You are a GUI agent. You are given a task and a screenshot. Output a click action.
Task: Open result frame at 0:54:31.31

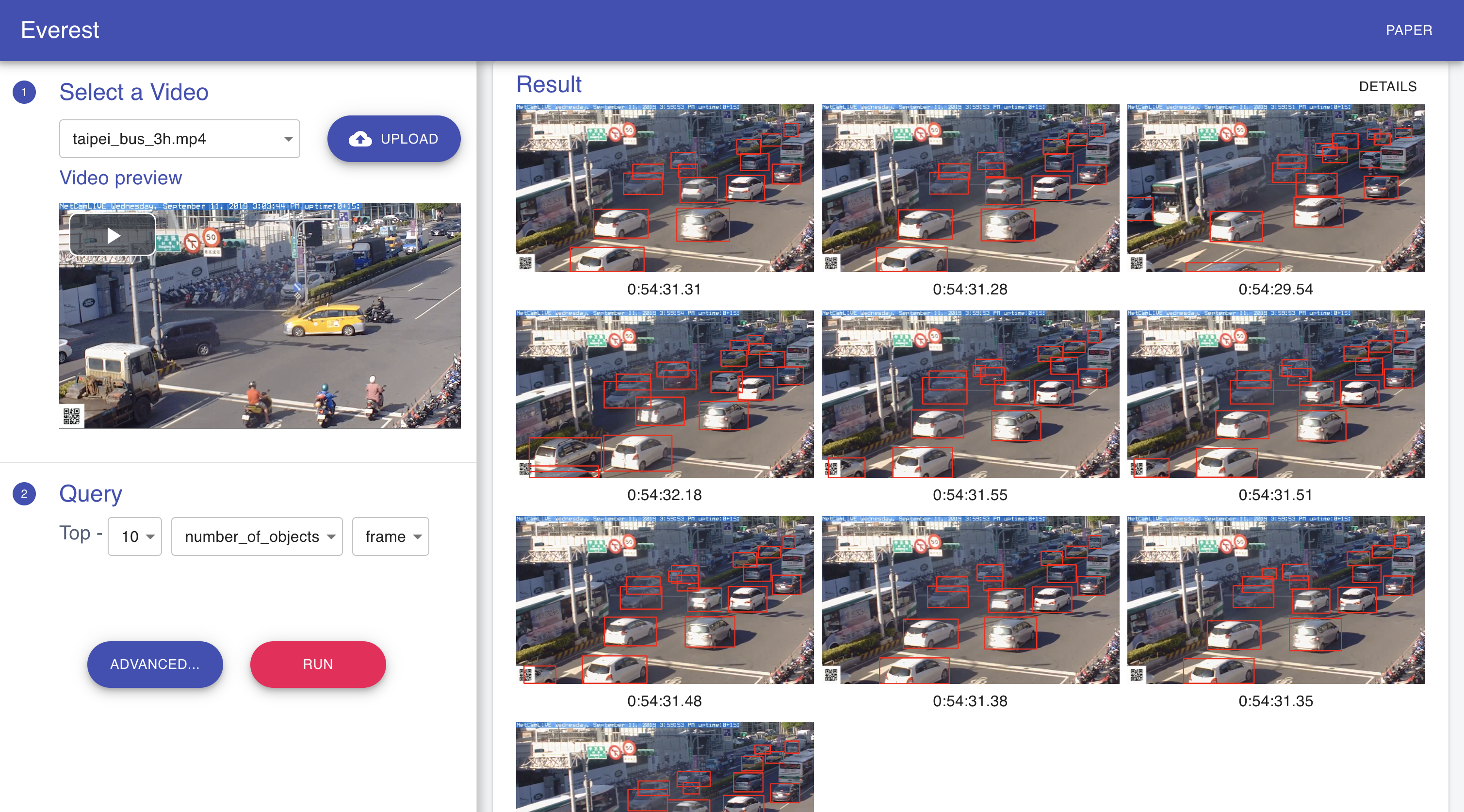[x=665, y=188]
